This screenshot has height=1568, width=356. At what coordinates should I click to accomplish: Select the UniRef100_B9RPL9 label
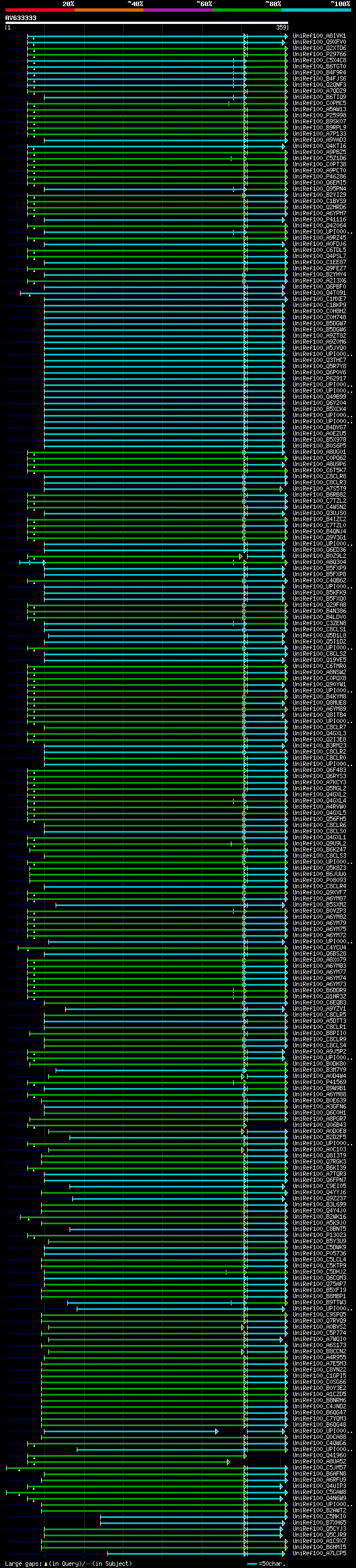click(x=319, y=128)
